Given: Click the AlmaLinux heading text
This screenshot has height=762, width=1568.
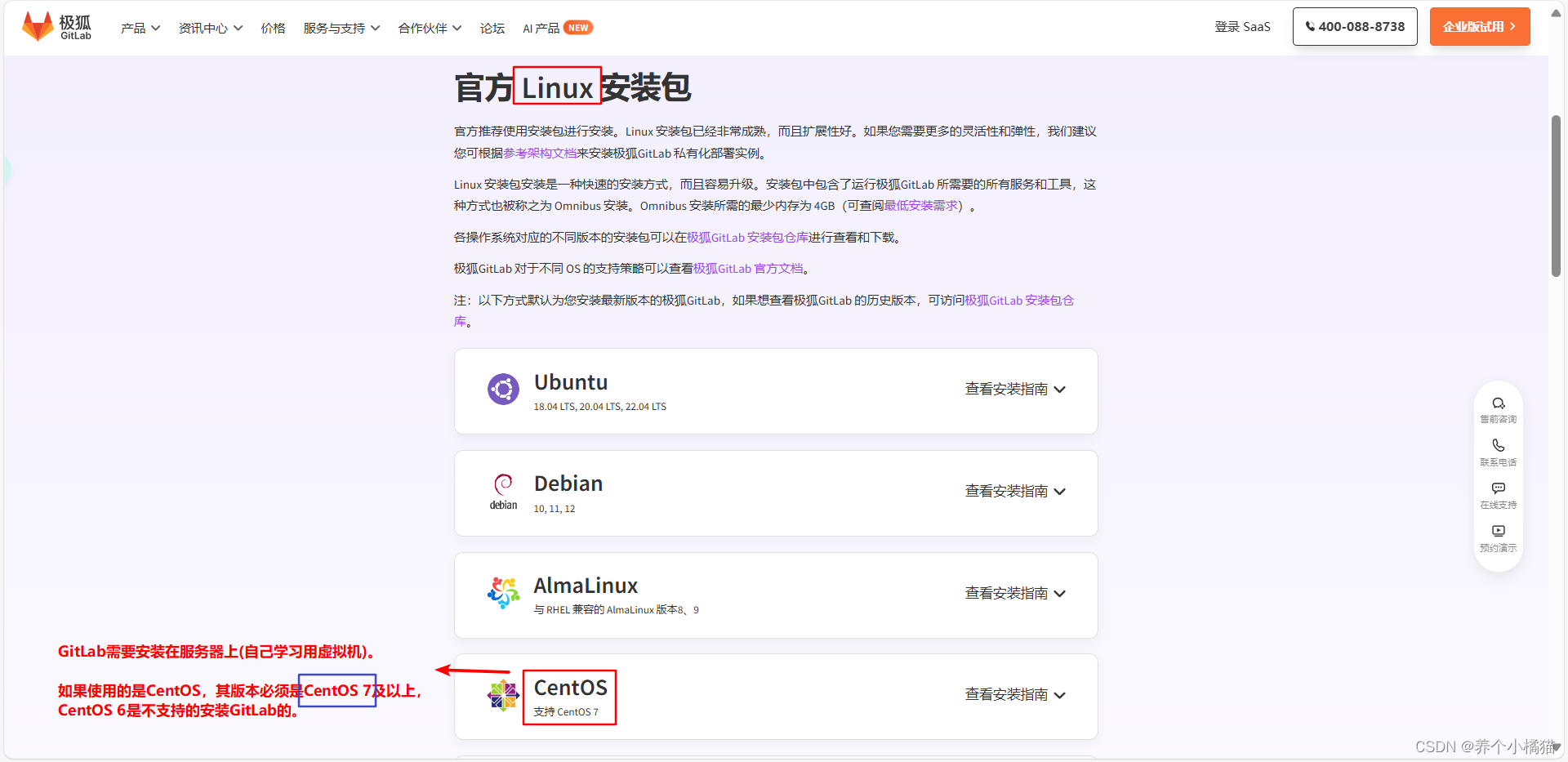Looking at the screenshot, I should (x=586, y=586).
